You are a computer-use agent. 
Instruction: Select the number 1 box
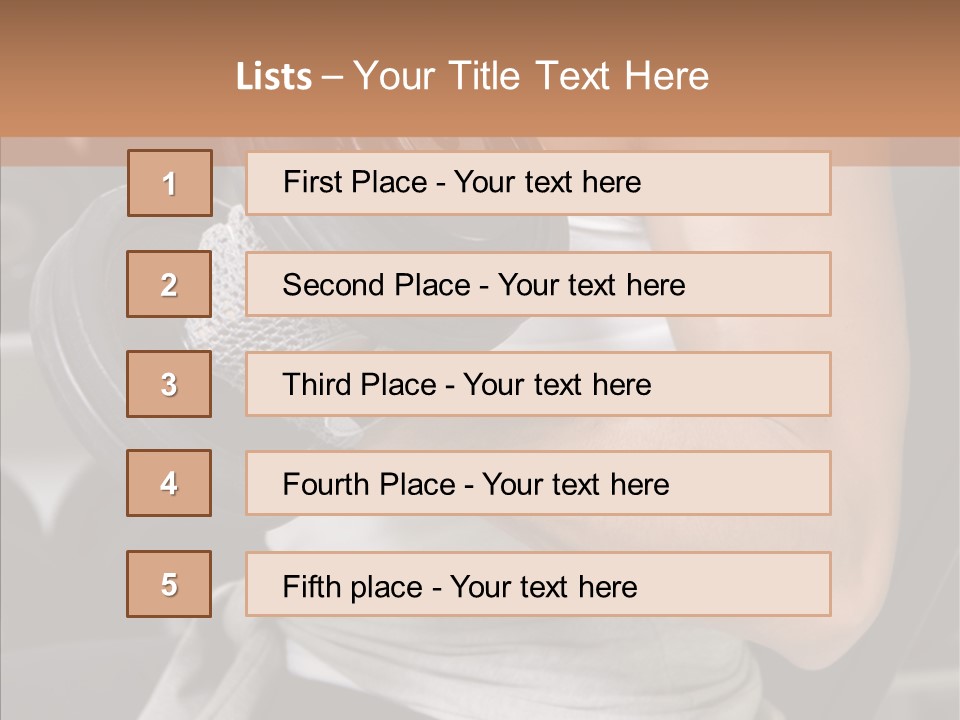click(x=170, y=183)
